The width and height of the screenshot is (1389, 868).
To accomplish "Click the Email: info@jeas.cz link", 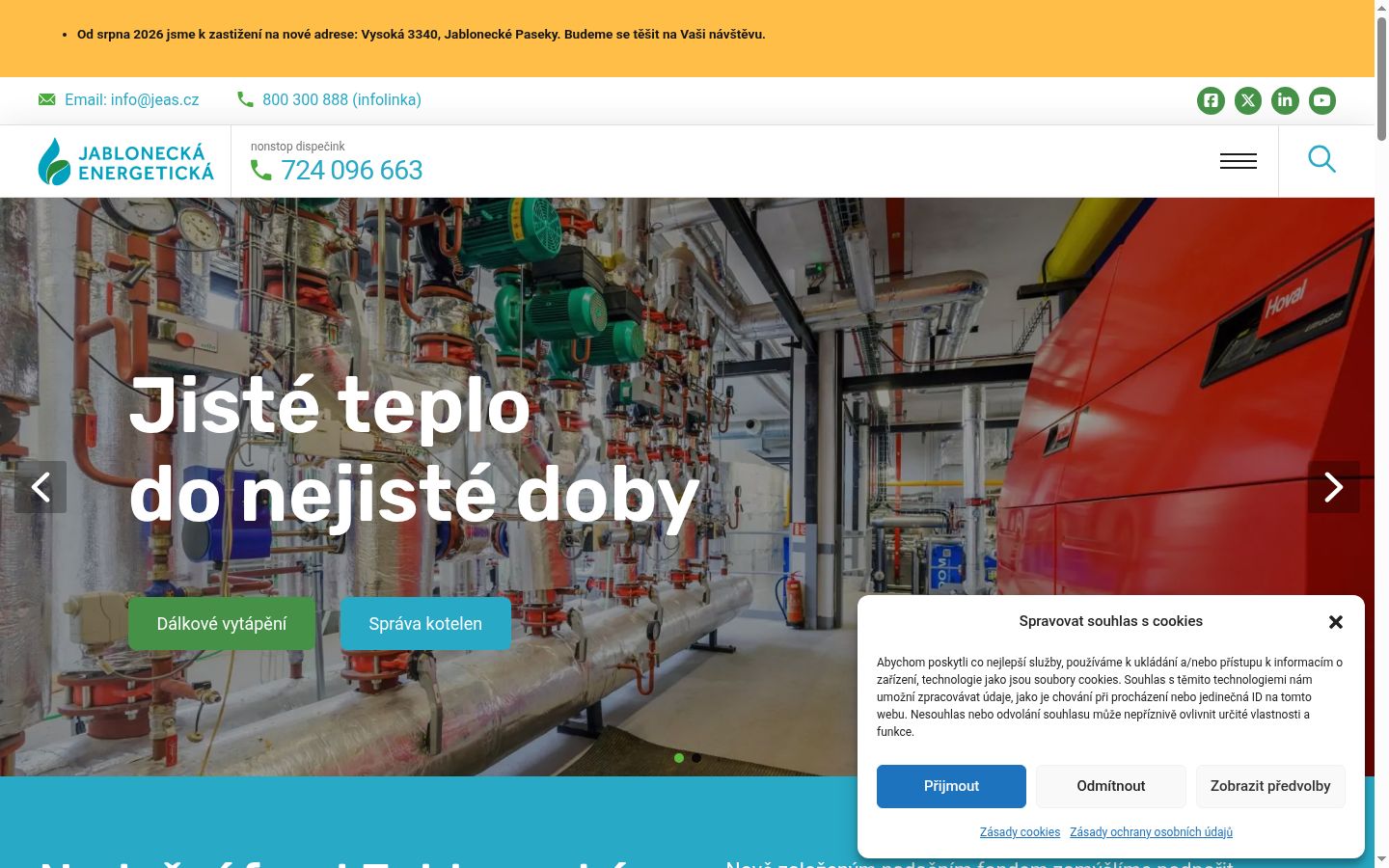I will [132, 99].
